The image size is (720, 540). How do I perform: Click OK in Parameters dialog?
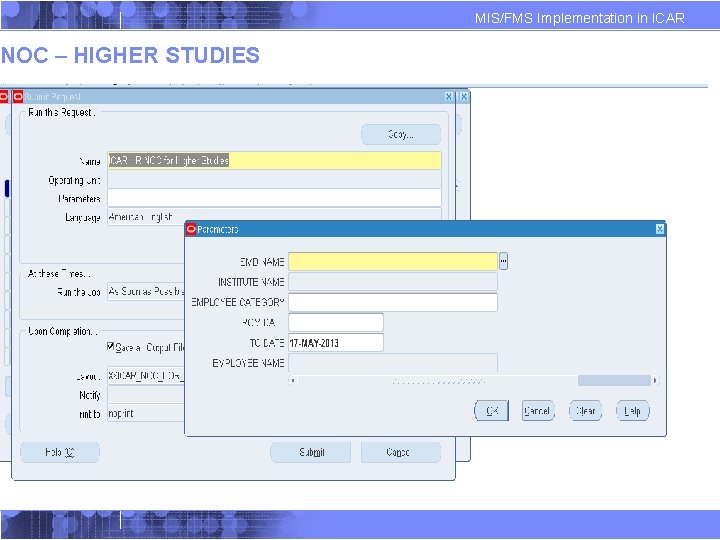coord(491,411)
